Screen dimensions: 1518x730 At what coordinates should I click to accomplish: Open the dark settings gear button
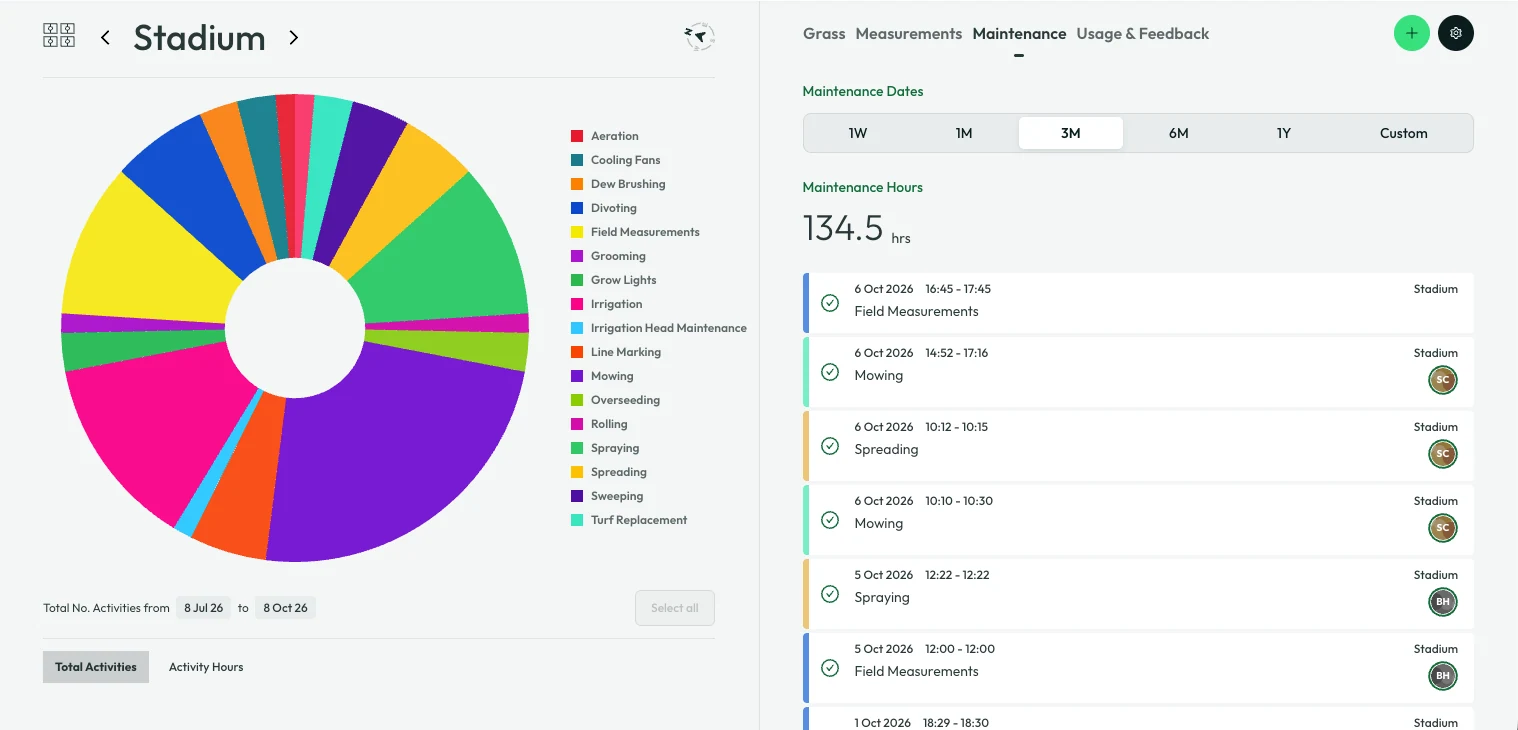[x=1455, y=33]
